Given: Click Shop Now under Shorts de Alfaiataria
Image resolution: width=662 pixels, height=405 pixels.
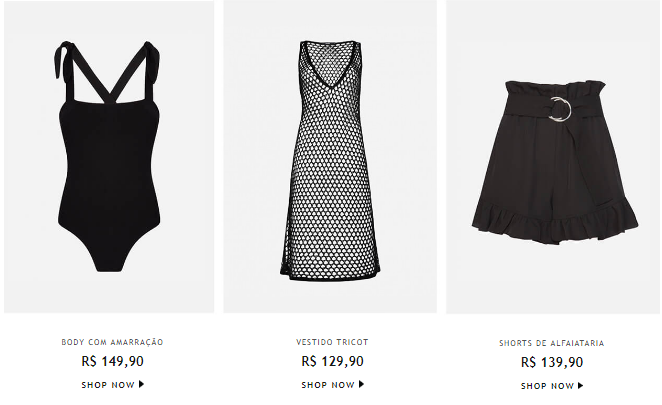Looking at the screenshot, I should coord(547,386).
